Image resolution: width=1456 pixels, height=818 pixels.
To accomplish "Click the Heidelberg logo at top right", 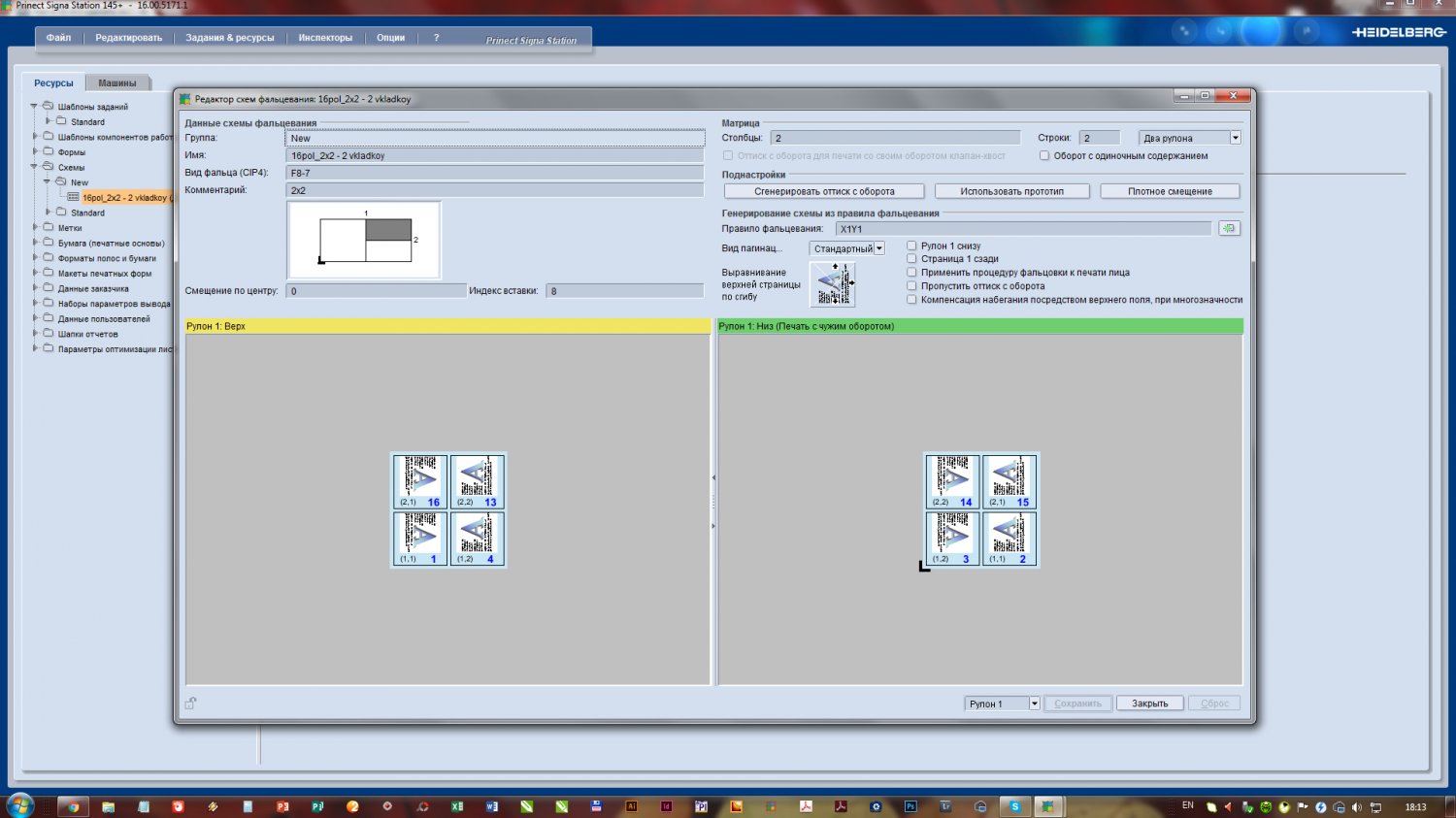I will [x=1399, y=32].
